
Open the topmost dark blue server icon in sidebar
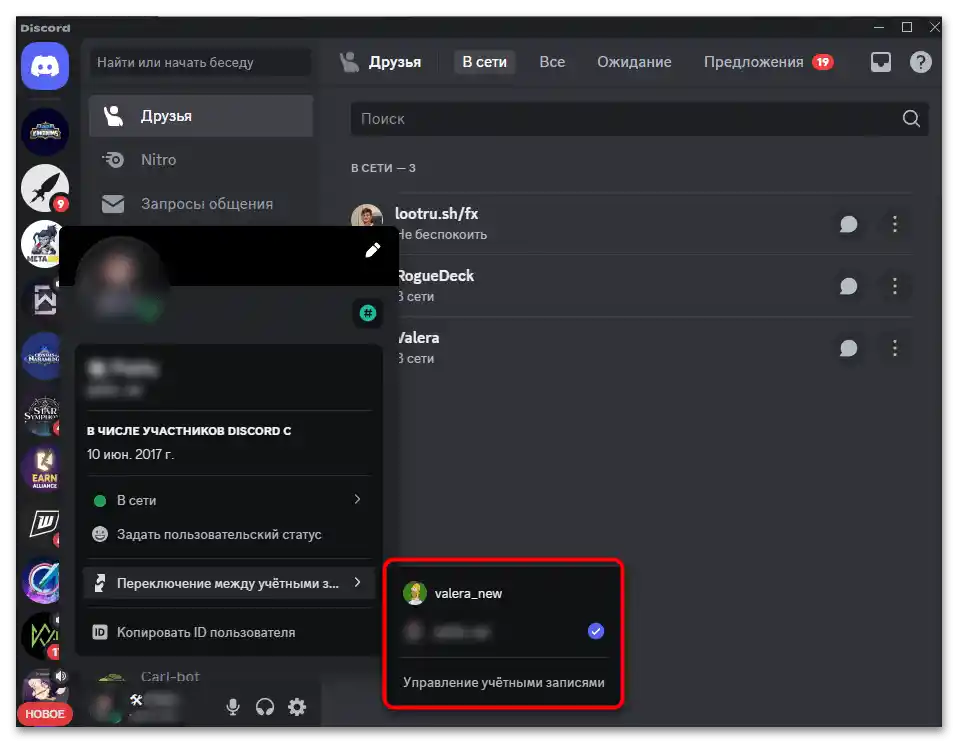pyautogui.click(x=45, y=131)
